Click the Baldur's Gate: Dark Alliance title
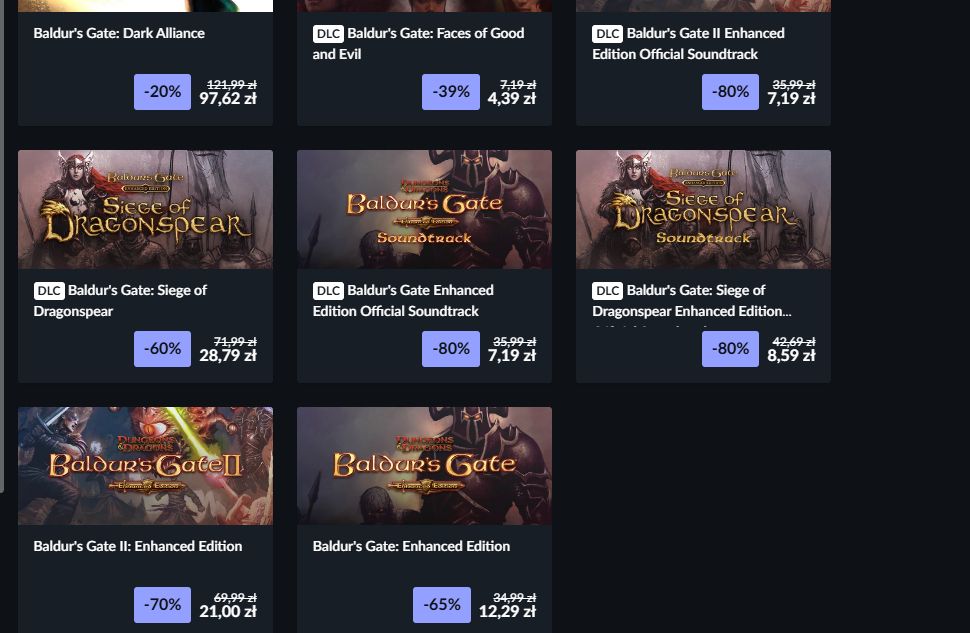970x633 pixels. pos(119,33)
